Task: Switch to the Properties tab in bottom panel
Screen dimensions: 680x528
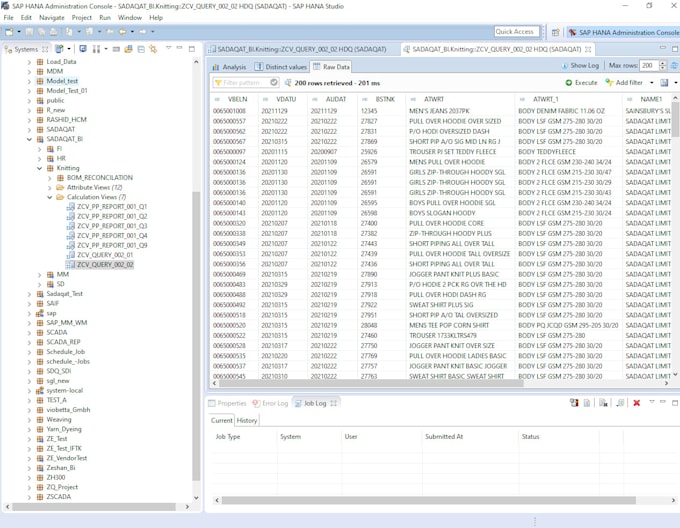Action: pyautogui.click(x=227, y=403)
